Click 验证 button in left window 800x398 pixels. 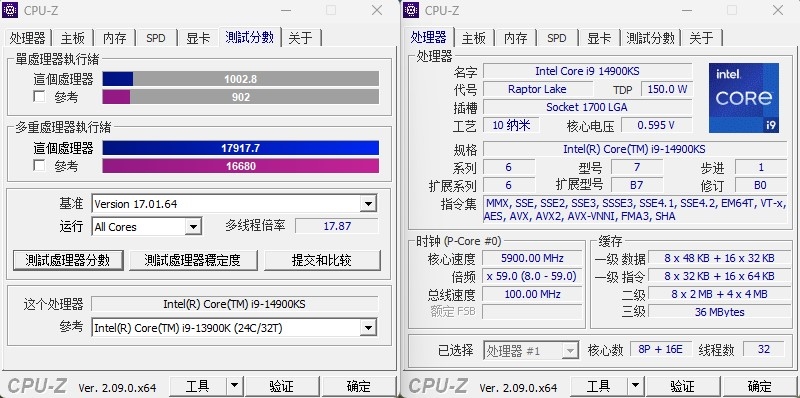281,386
